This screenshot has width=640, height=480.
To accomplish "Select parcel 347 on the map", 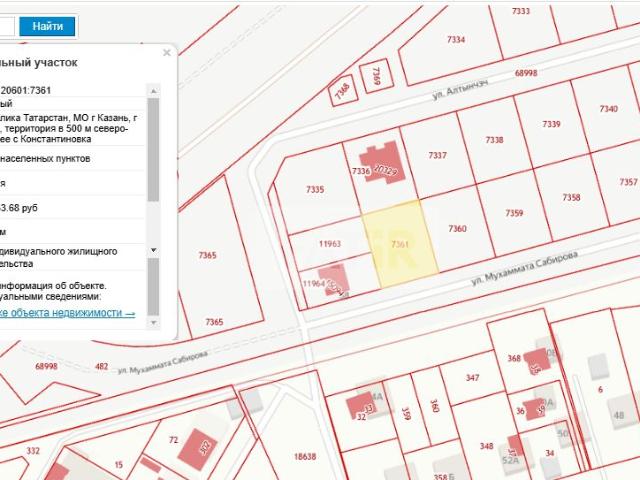I will tap(472, 378).
